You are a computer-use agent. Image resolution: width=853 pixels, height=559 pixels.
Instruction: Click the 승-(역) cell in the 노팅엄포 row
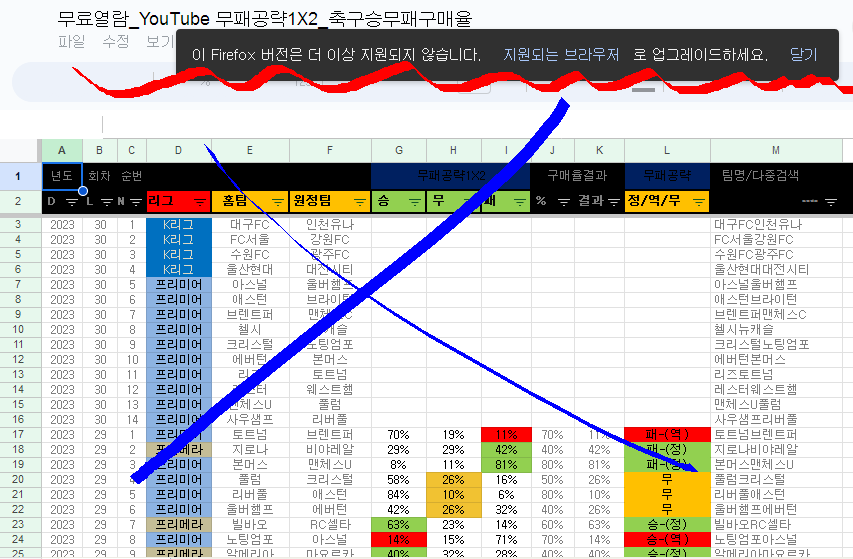click(x=667, y=539)
